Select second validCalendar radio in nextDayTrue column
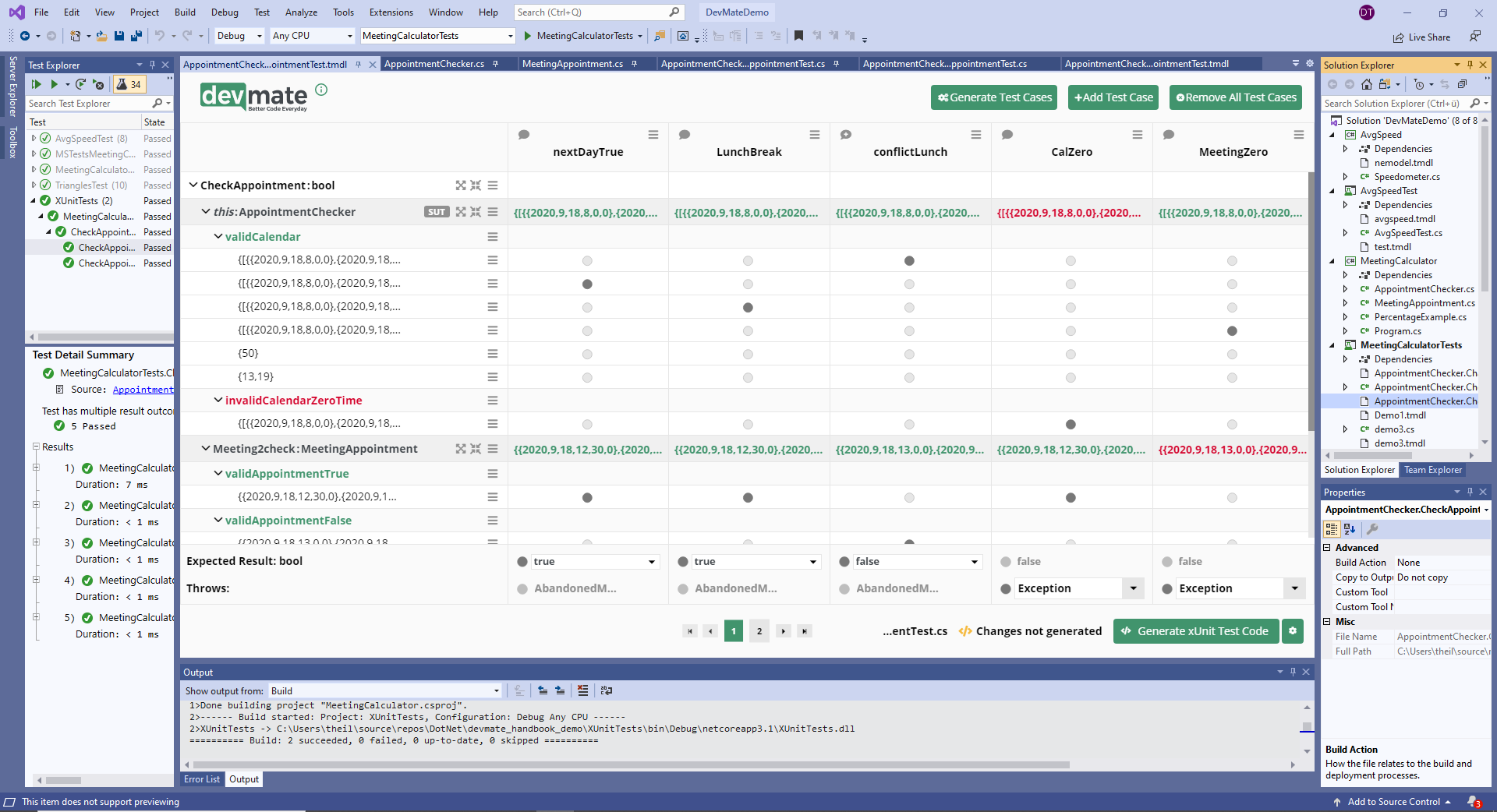This screenshot has width=1497, height=812. click(587, 284)
